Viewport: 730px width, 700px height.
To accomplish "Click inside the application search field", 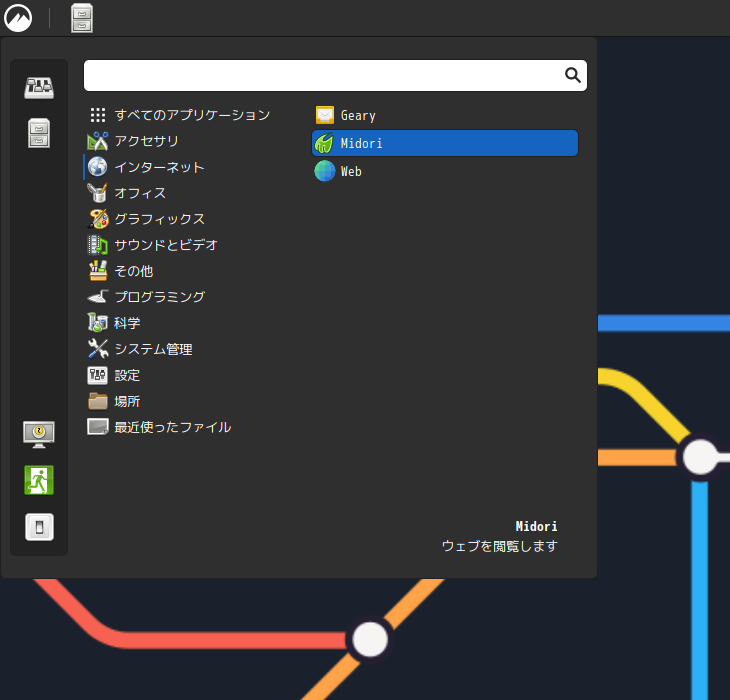I will [335, 75].
